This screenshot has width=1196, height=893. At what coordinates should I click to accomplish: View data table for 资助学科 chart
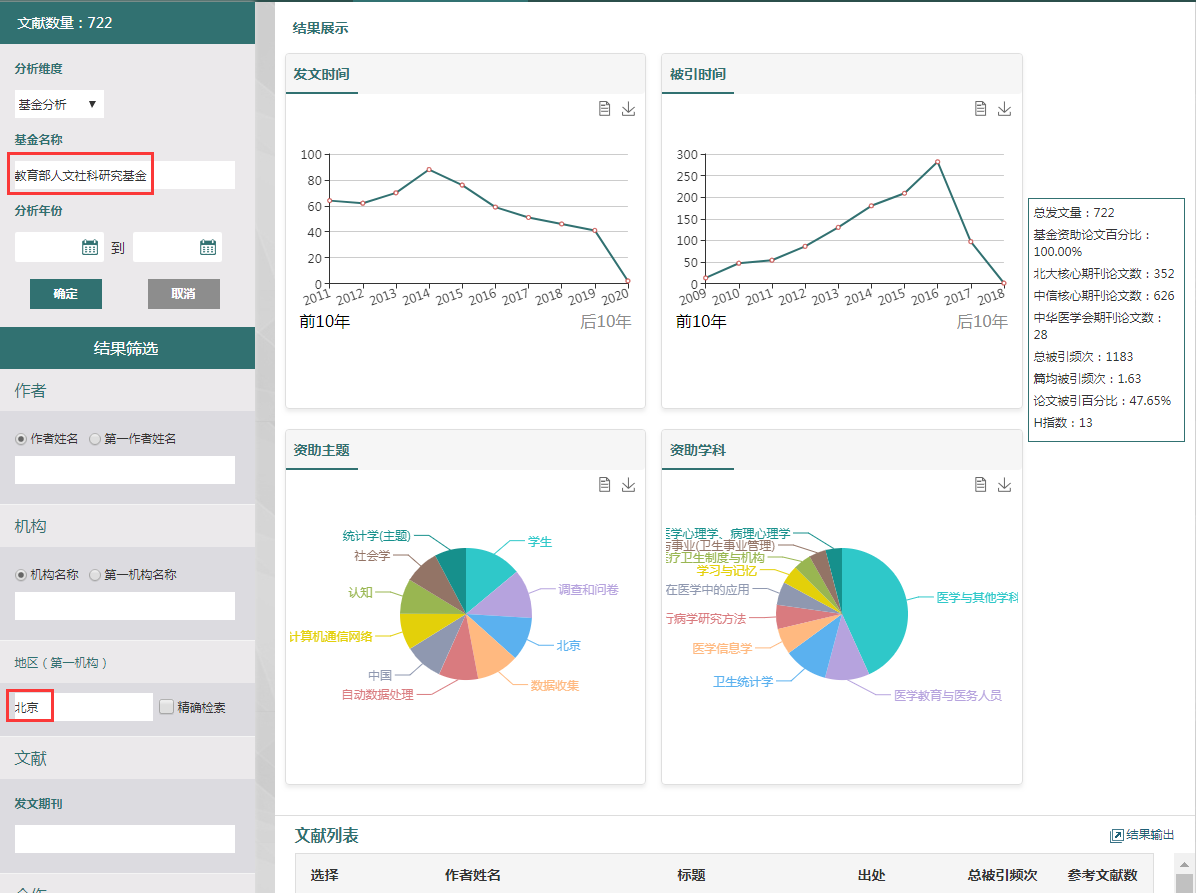[x=981, y=485]
